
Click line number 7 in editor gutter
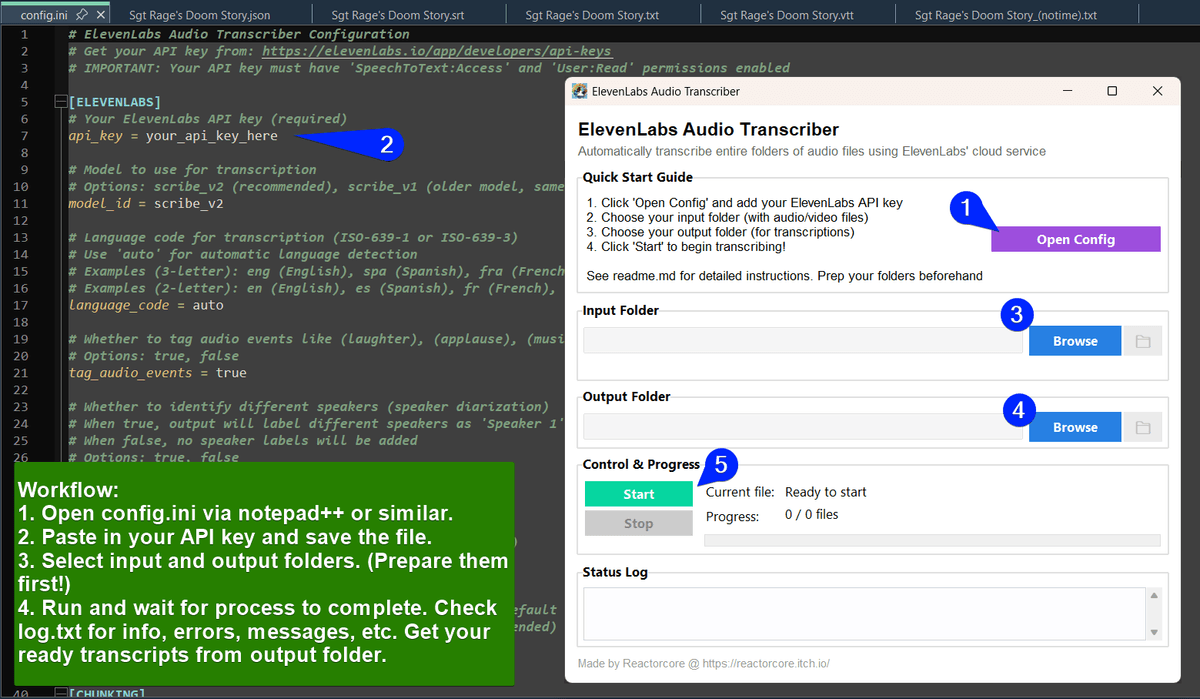[x=24, y=136]
